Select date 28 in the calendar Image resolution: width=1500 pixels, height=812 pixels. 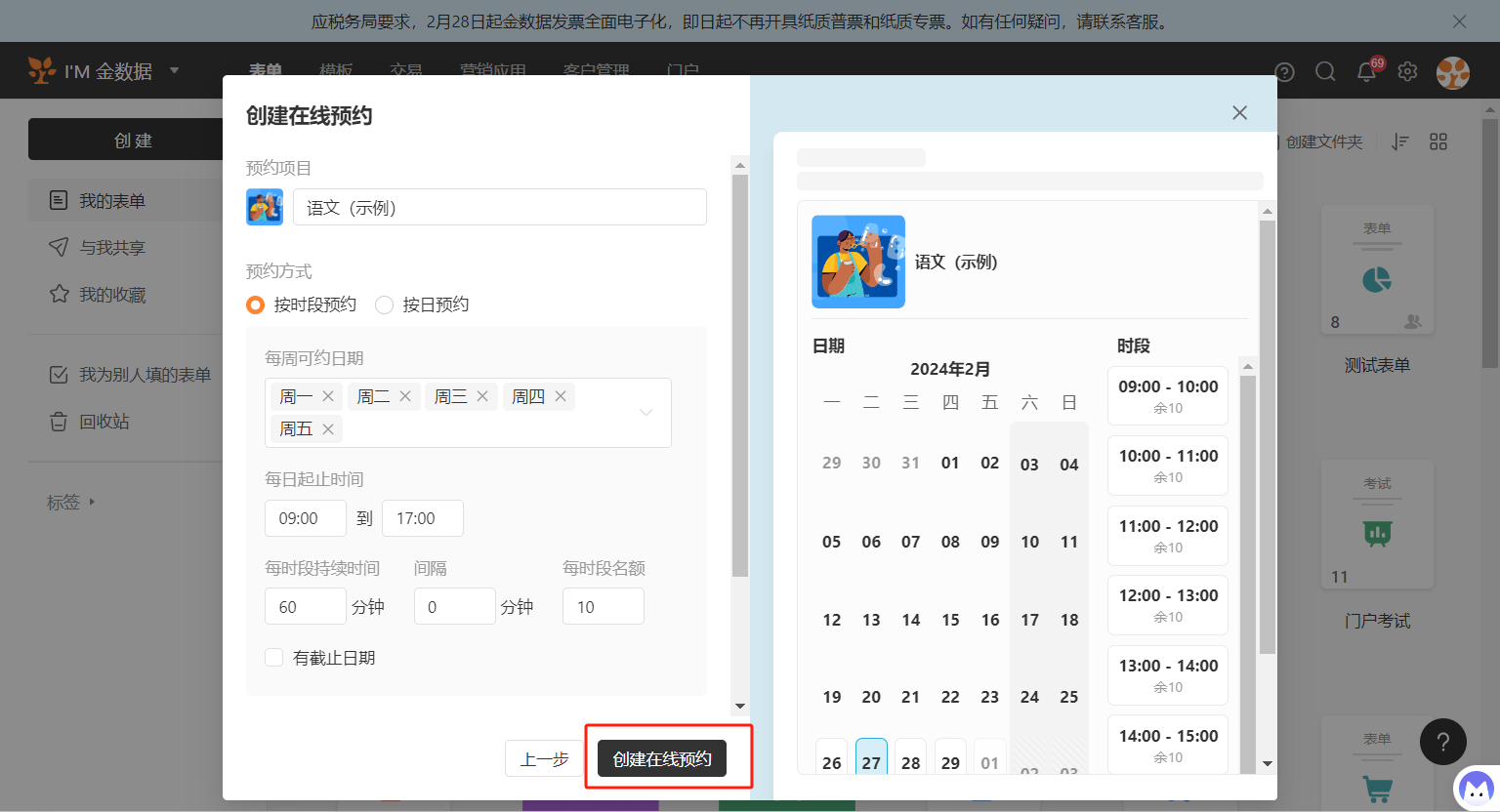(x=911, y=759)
